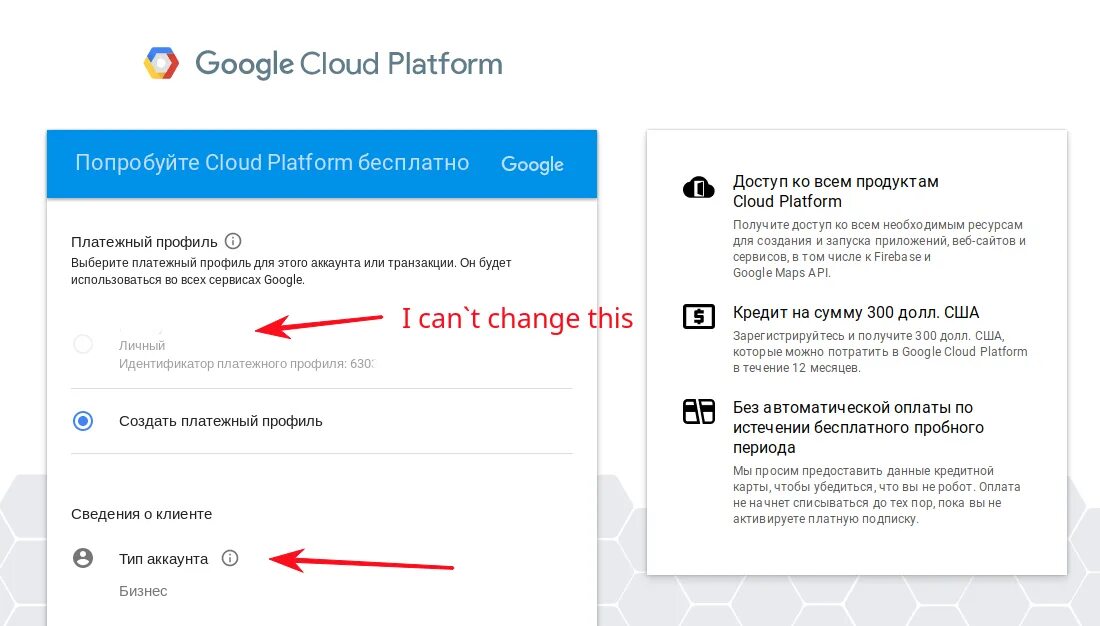Viewport: 1100px width, 626px height.
Task: Click the Платежный профиль heading
Action: pyautogui.click(x=144, y=242)
